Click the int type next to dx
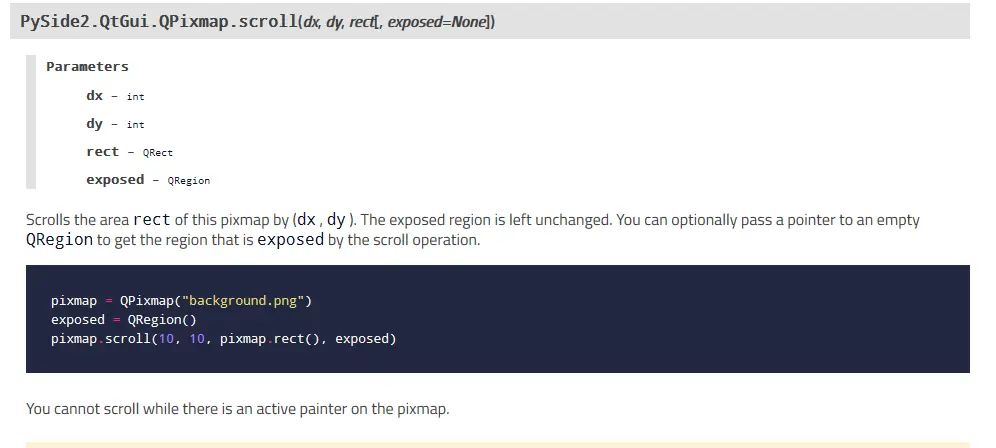Image resolution: width=996 pixels, height=448 pixels. [135, 97]
